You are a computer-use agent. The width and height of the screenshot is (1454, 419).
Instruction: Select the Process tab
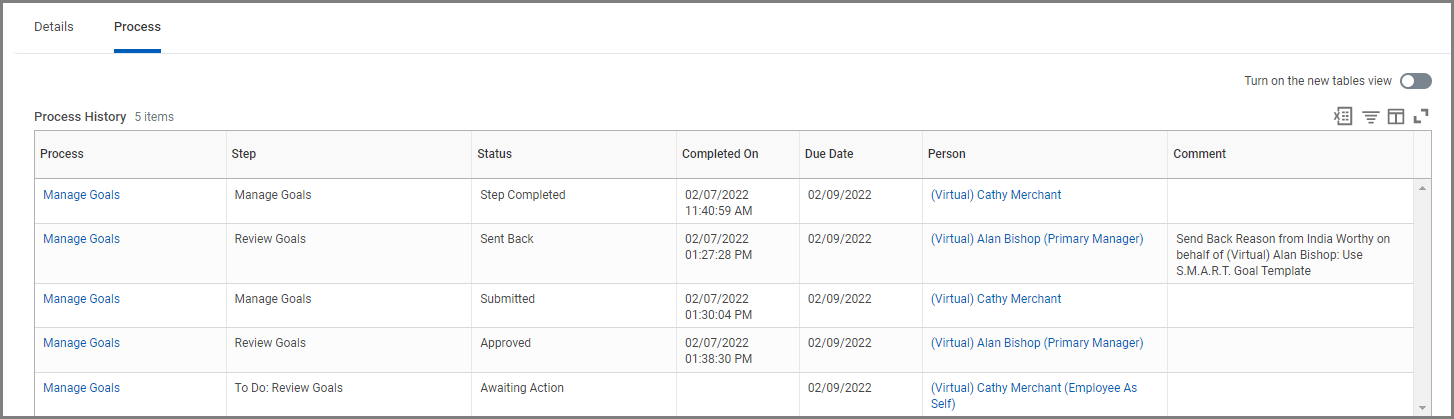pos(137,27)
